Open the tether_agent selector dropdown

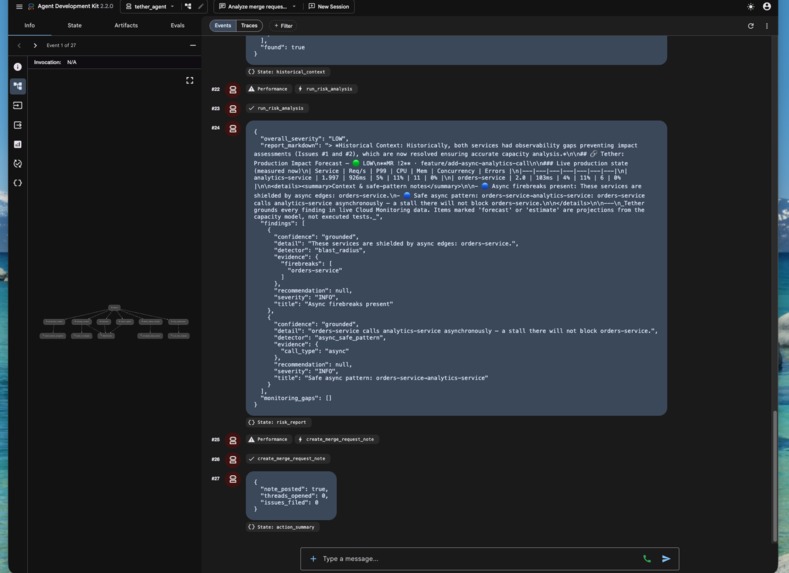(x=150, y=7)
